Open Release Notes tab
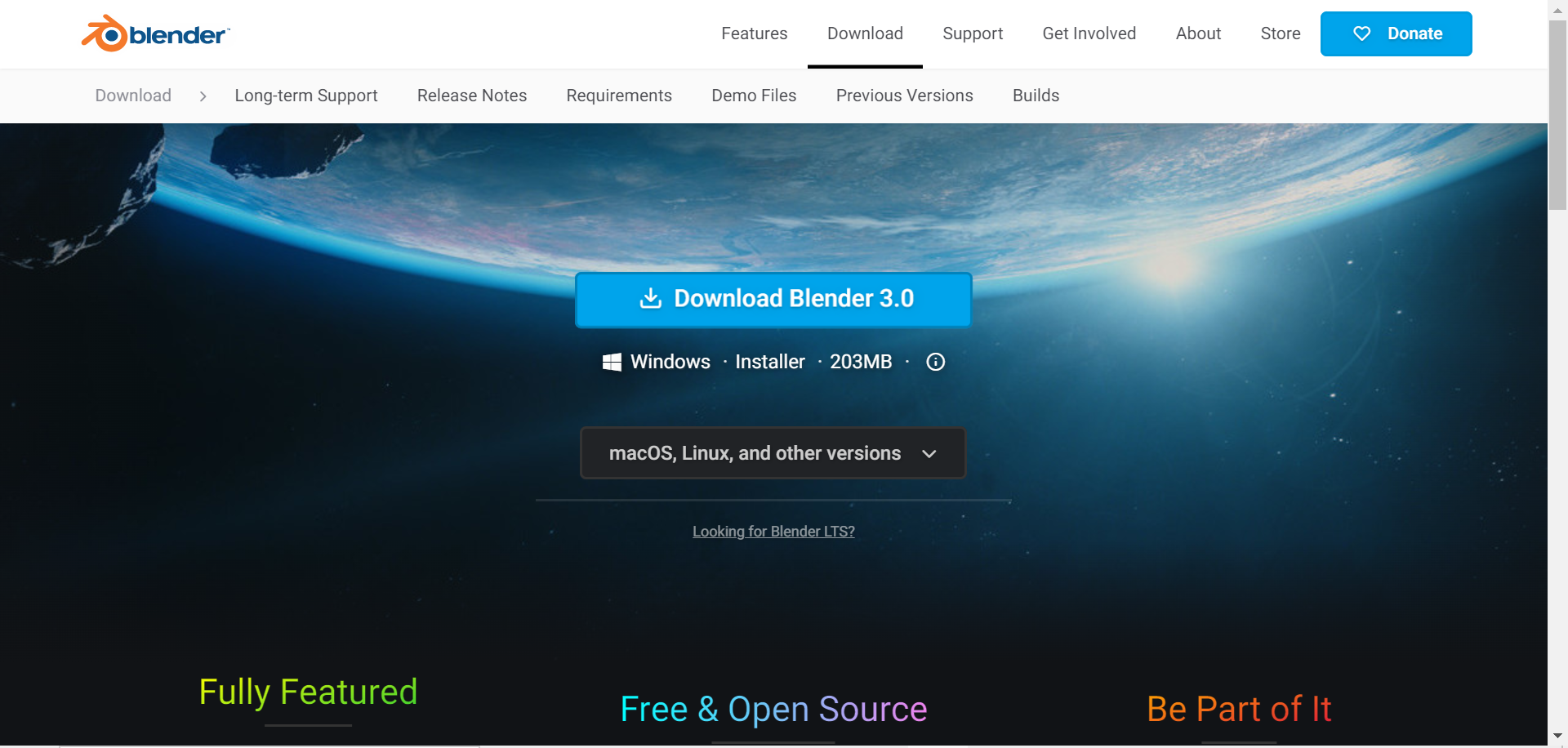This screenshot has height=748, width=1568. 472,96
